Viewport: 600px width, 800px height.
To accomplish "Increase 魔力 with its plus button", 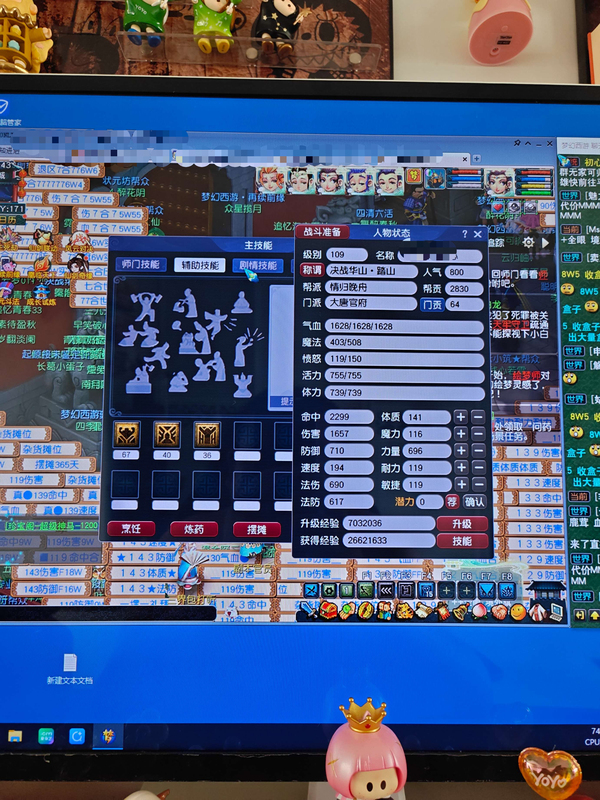I will [x=461, y=434].
